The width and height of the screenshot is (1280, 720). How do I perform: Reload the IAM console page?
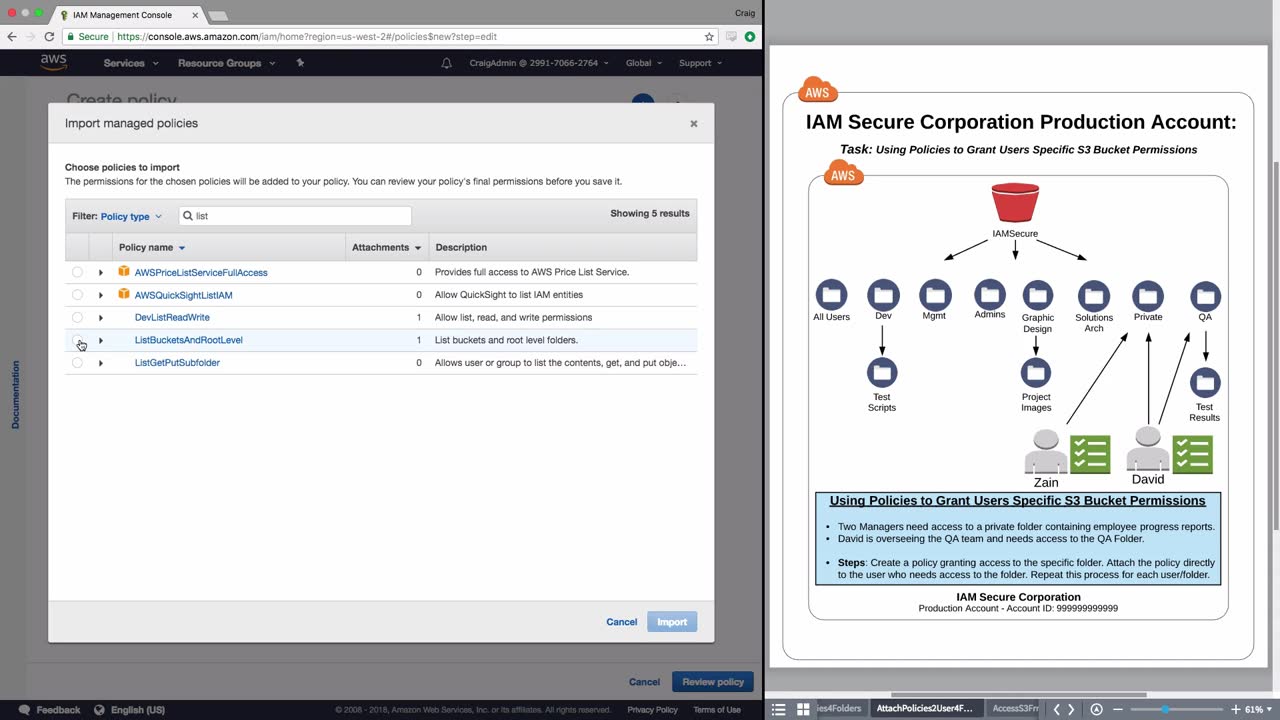(x=49, y=36)
